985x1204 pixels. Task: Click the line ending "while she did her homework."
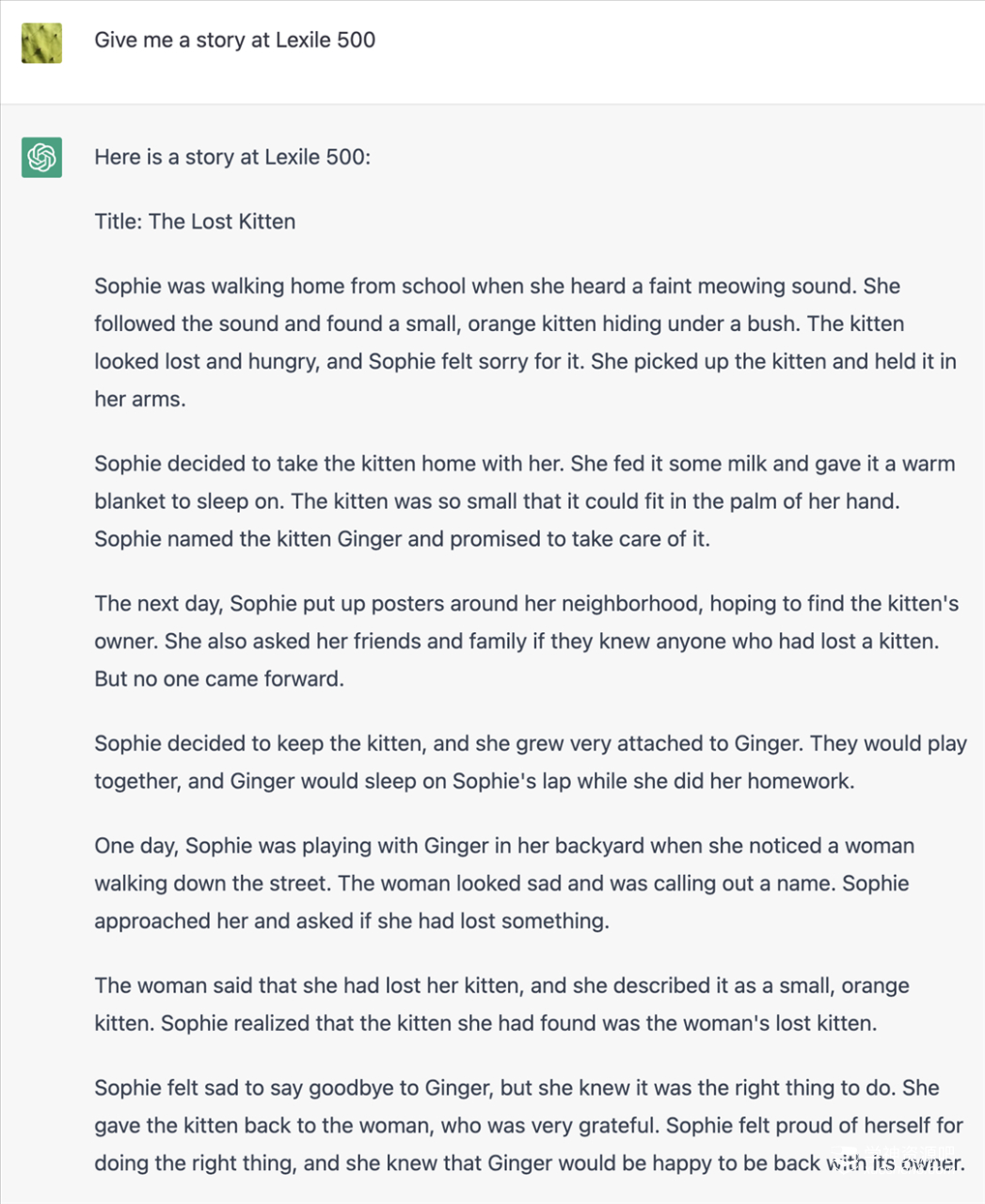click(474, 782)
